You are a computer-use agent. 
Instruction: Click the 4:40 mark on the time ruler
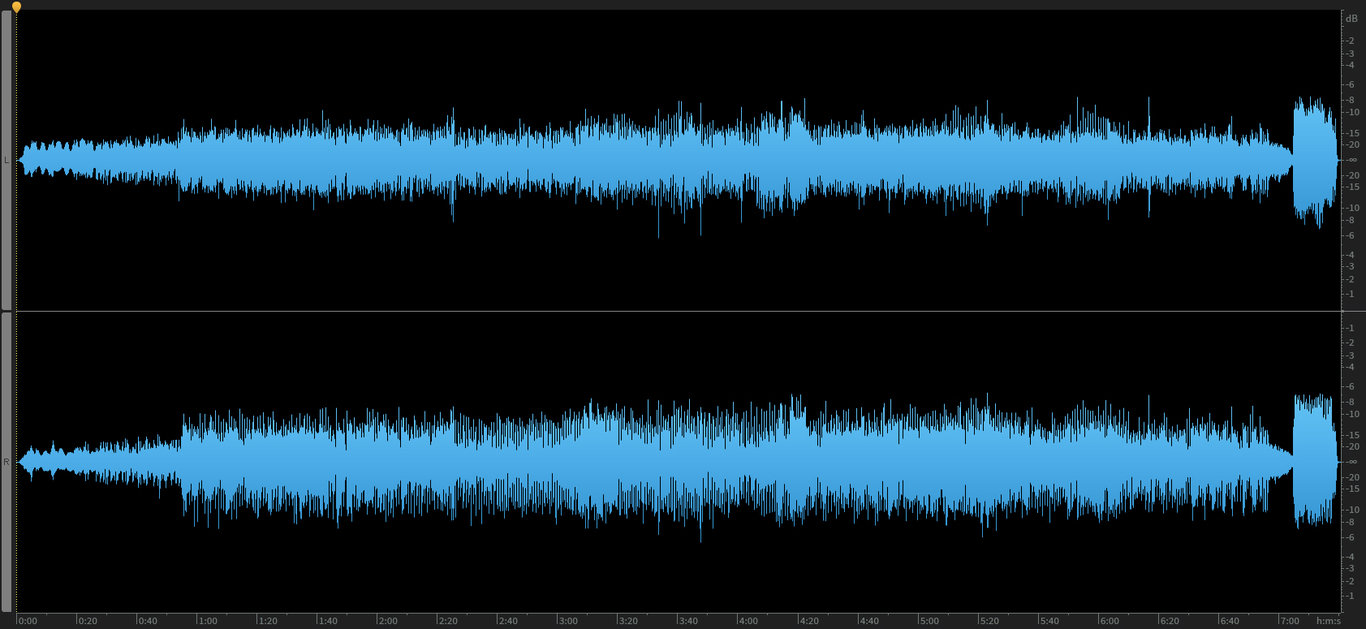tap(869, 621)
